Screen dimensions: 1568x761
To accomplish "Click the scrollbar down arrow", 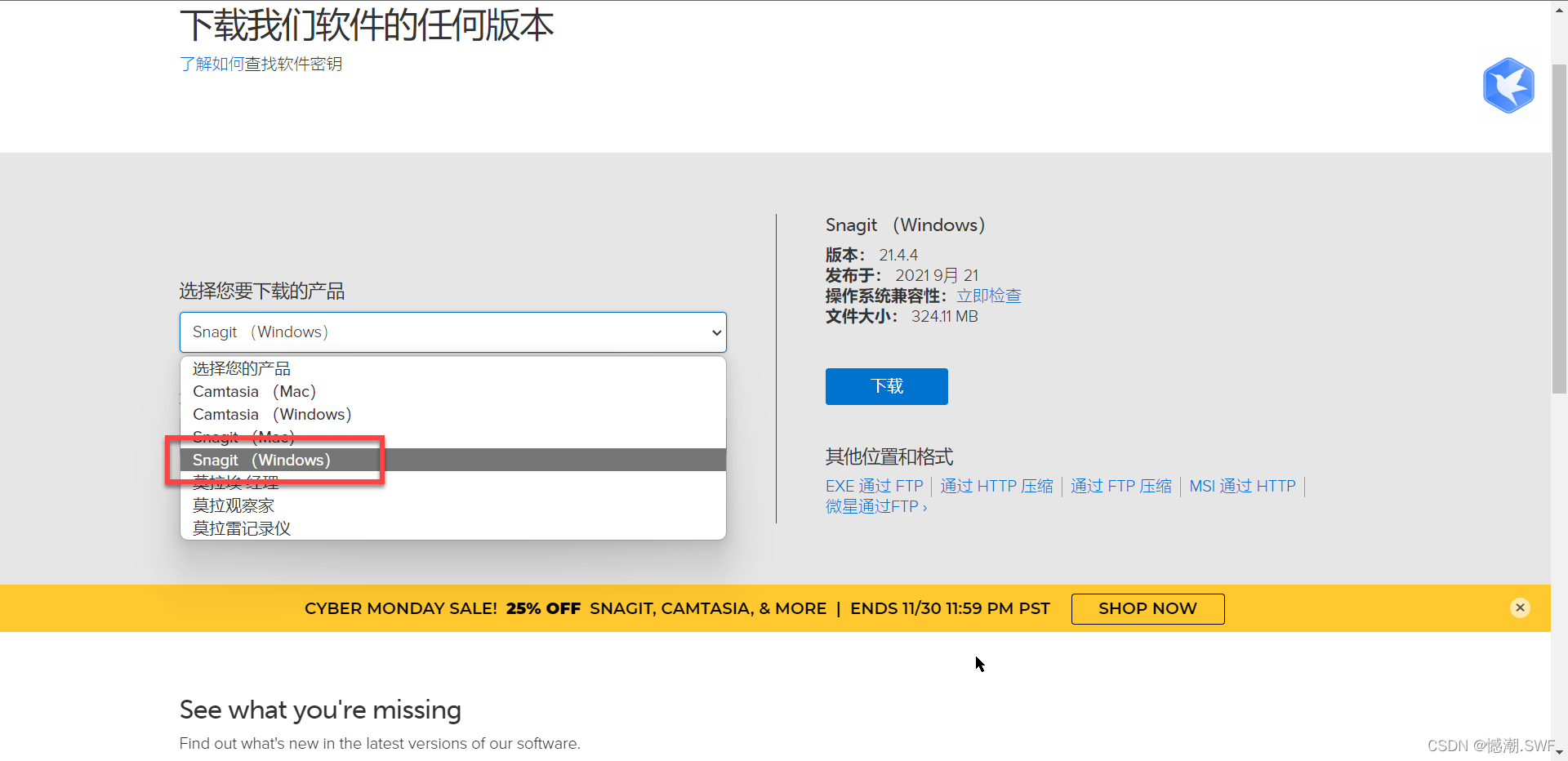I will click(x=1559, y=753).
